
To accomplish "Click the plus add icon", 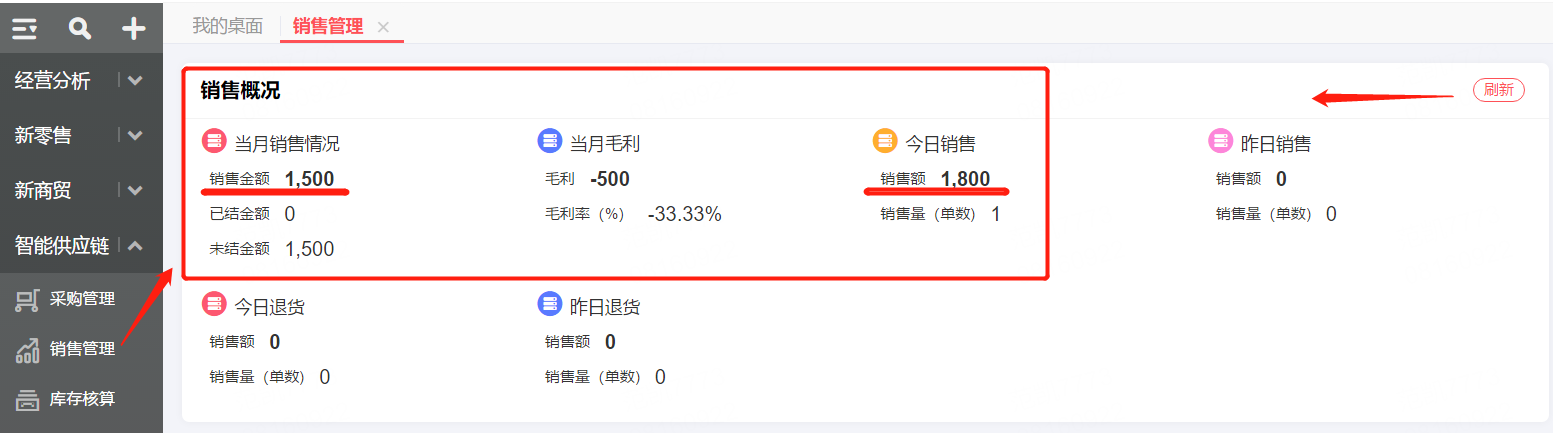I will tap(133, 29).
